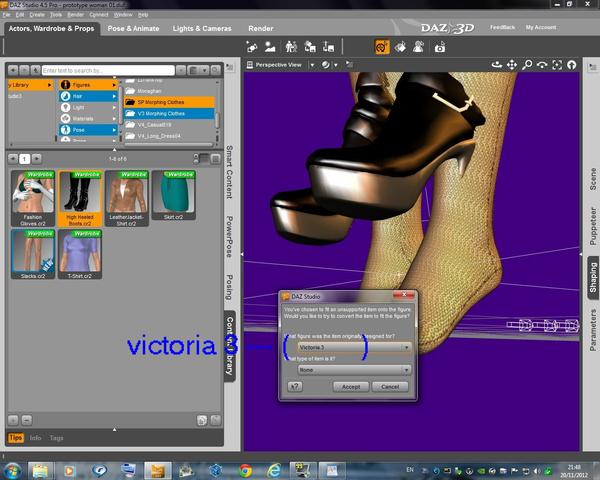600x480 pixels.
Task: Select the Fashion Gloves thumbnail
Action: [x=33, y=199]
